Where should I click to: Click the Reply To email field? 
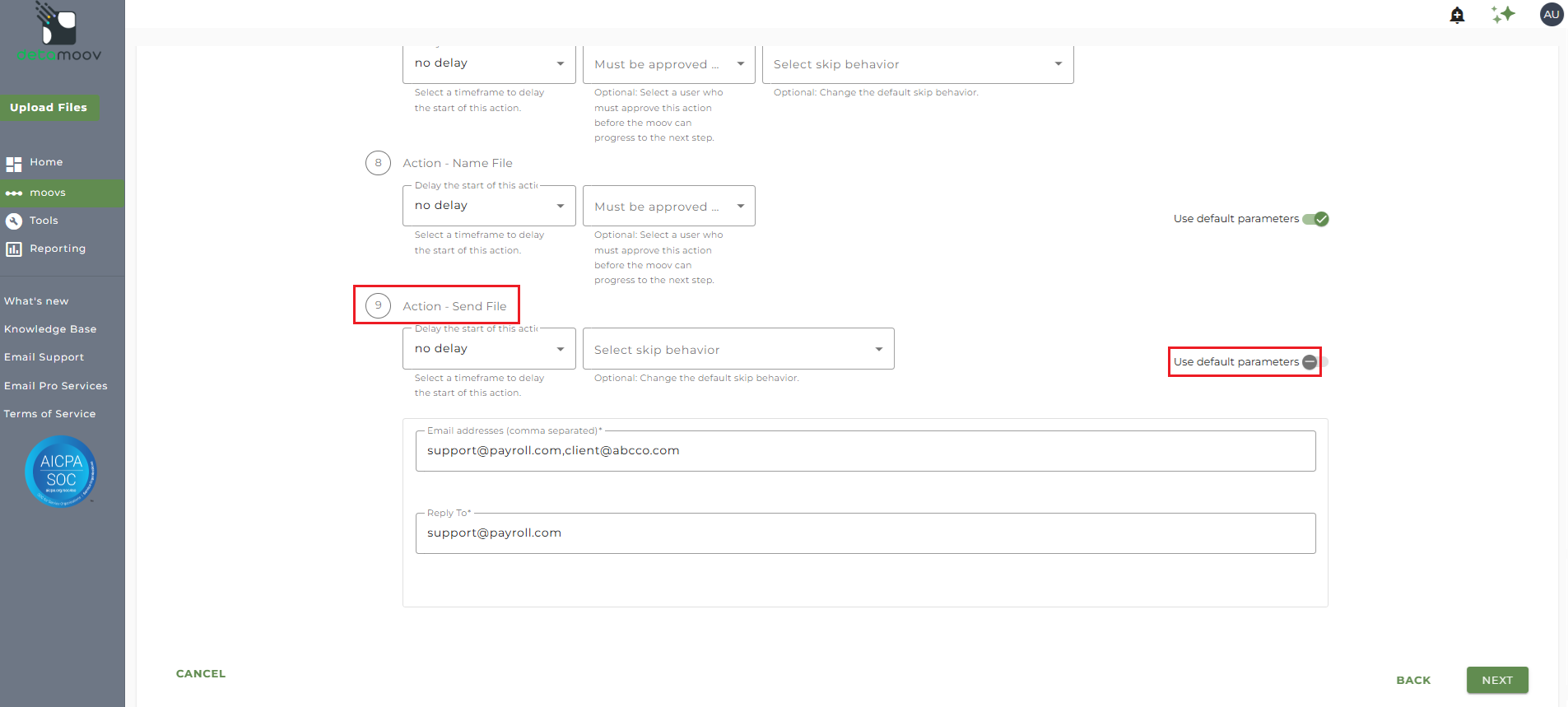tap(865, 533)
